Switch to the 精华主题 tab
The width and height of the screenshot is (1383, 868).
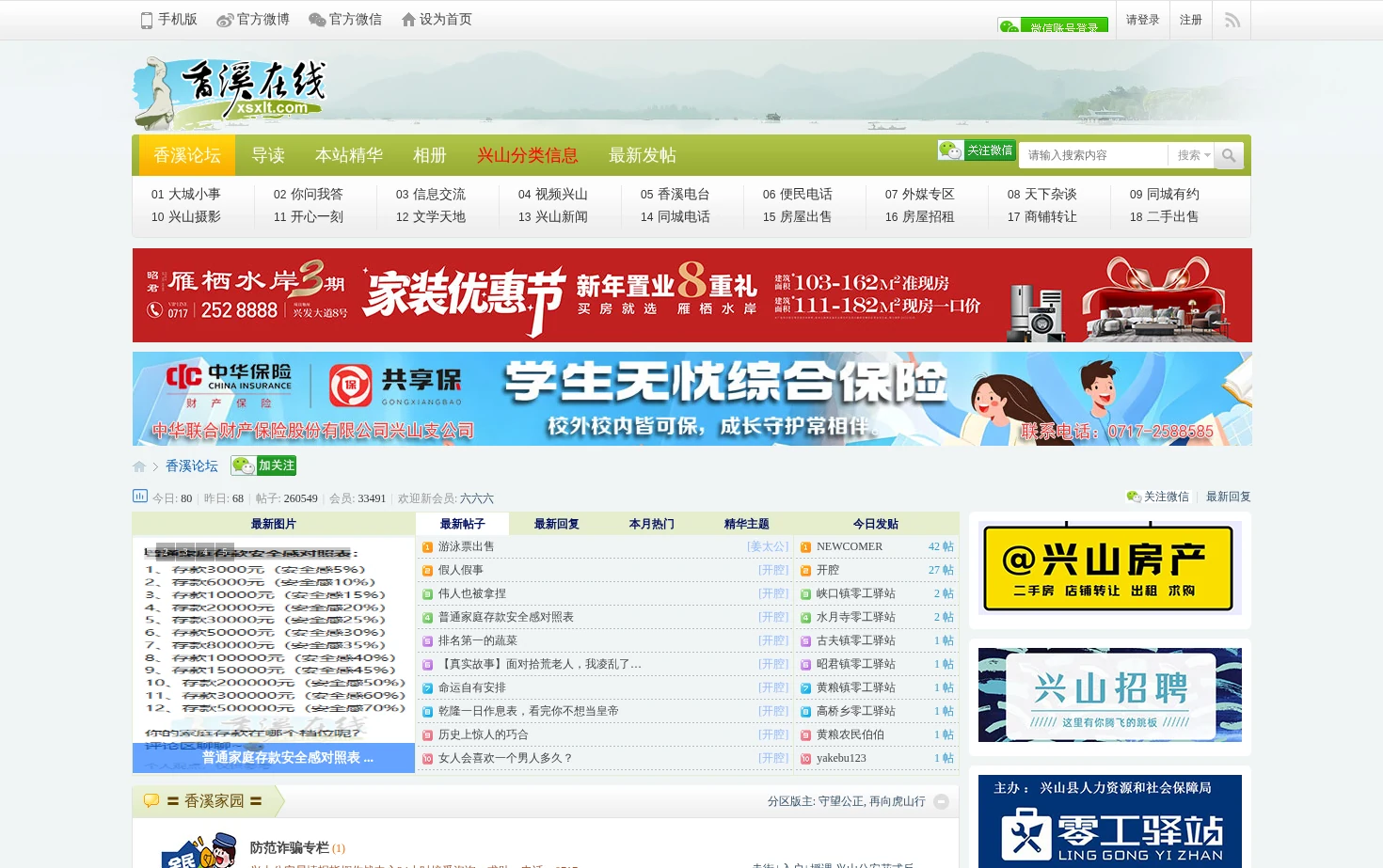747,524
